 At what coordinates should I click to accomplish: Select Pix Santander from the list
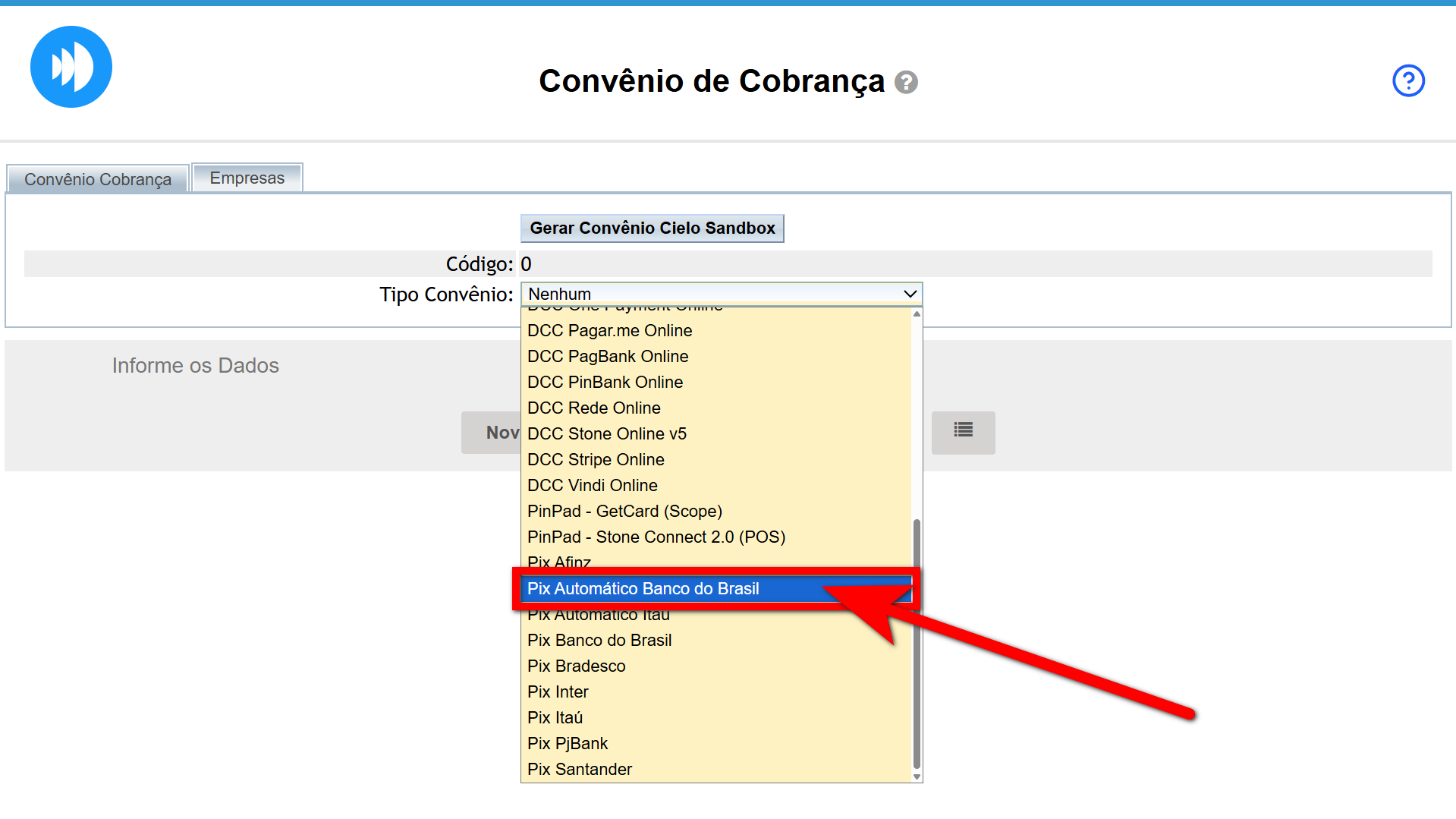coord(580,770)
